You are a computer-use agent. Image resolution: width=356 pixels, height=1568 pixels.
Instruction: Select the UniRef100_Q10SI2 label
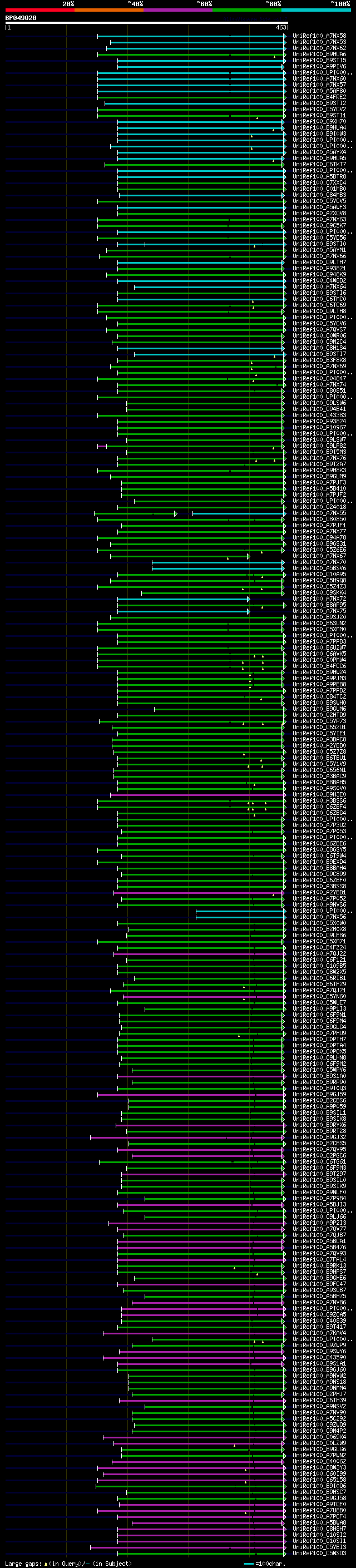click(x=319, y=1534)
